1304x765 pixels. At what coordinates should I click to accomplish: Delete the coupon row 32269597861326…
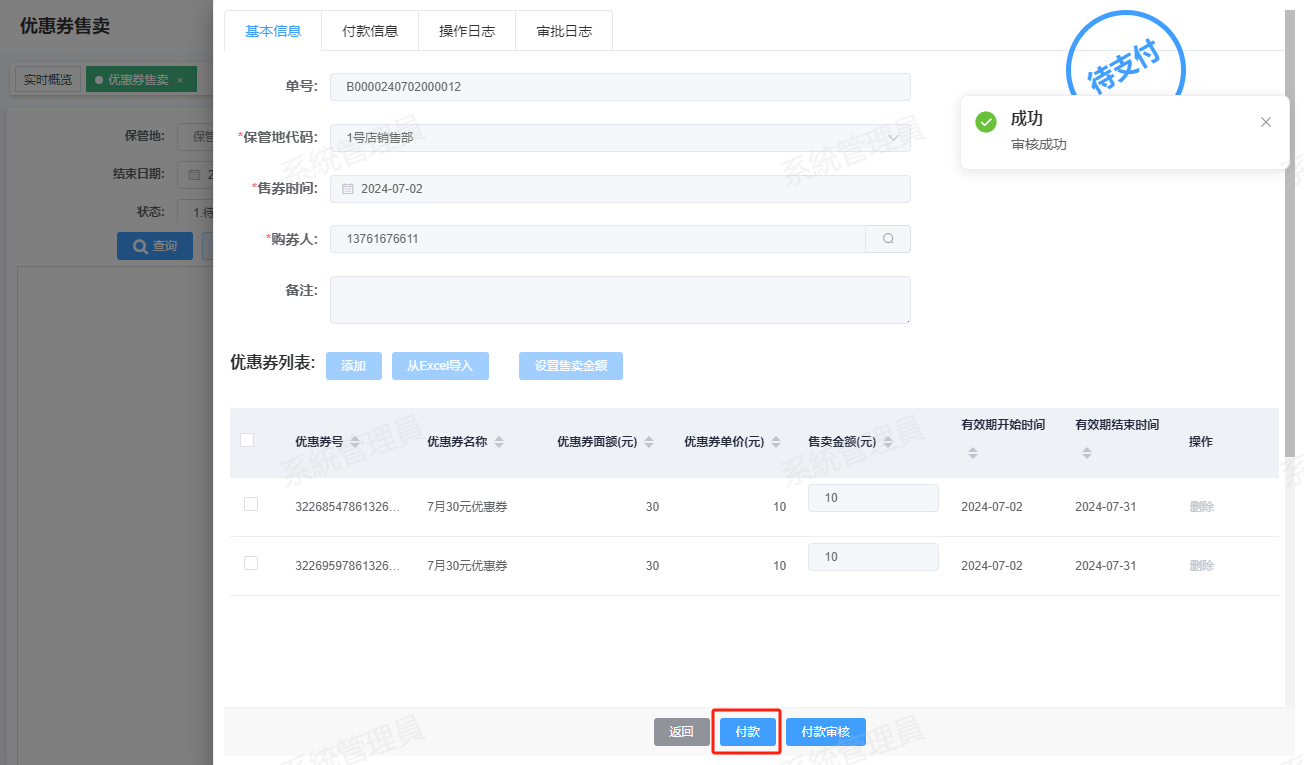point(1202,566)
